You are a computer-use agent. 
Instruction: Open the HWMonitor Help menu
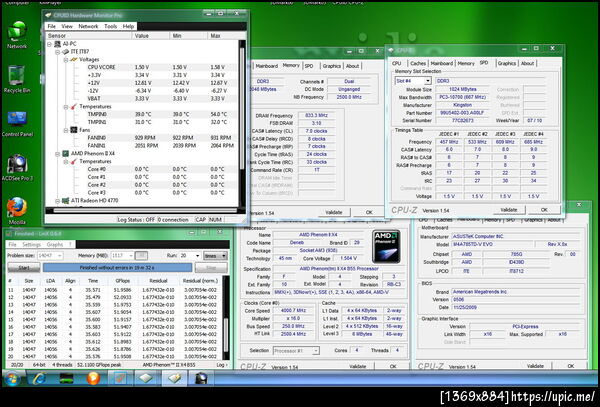[x=128, y=26]
